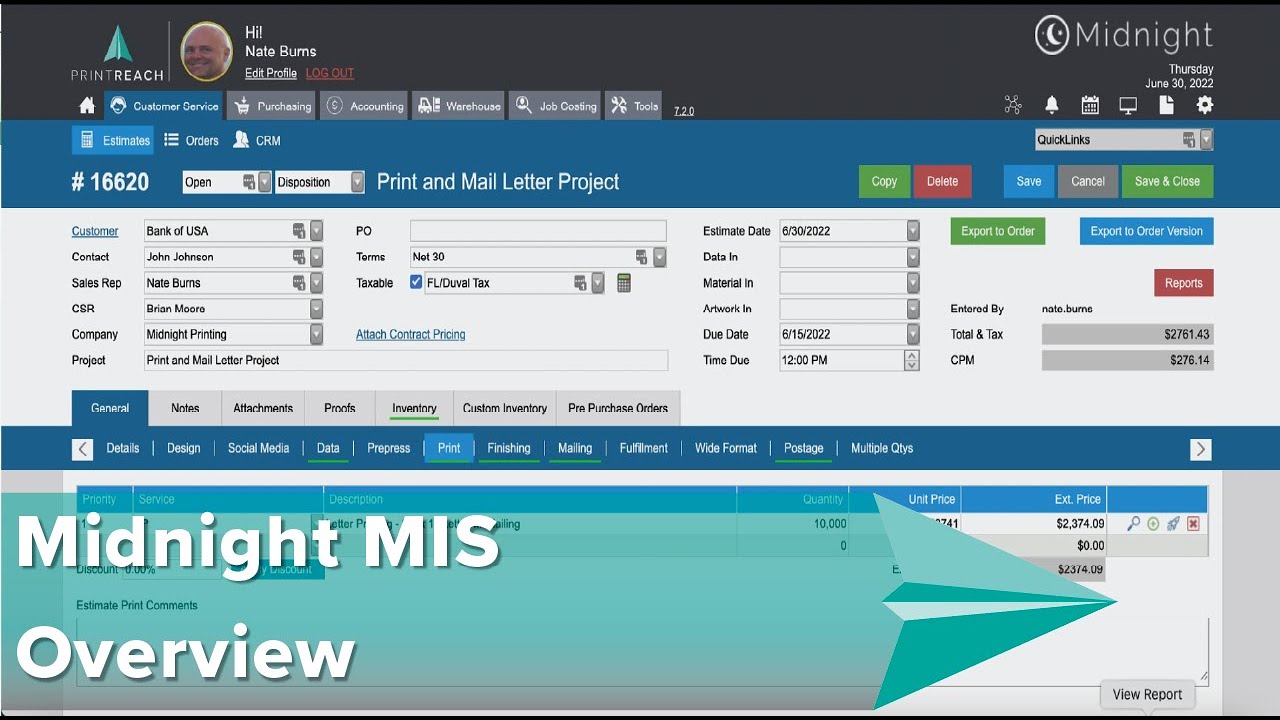Screen dimensions: 1280x720
Task: Switch to the Notes tab
Action: pyautogui.click(x=185, y=408)
